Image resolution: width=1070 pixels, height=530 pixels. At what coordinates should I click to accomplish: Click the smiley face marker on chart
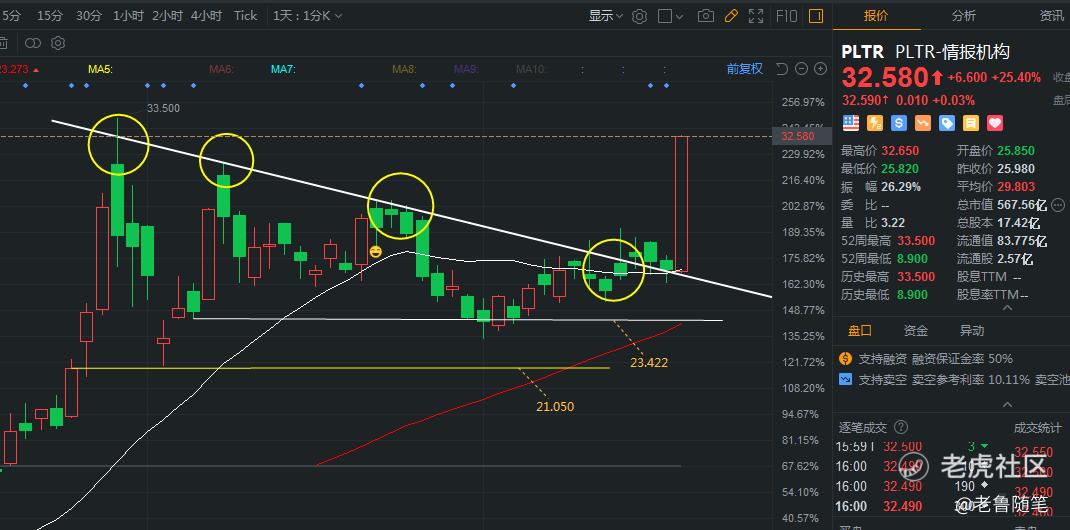pos(375,251)
